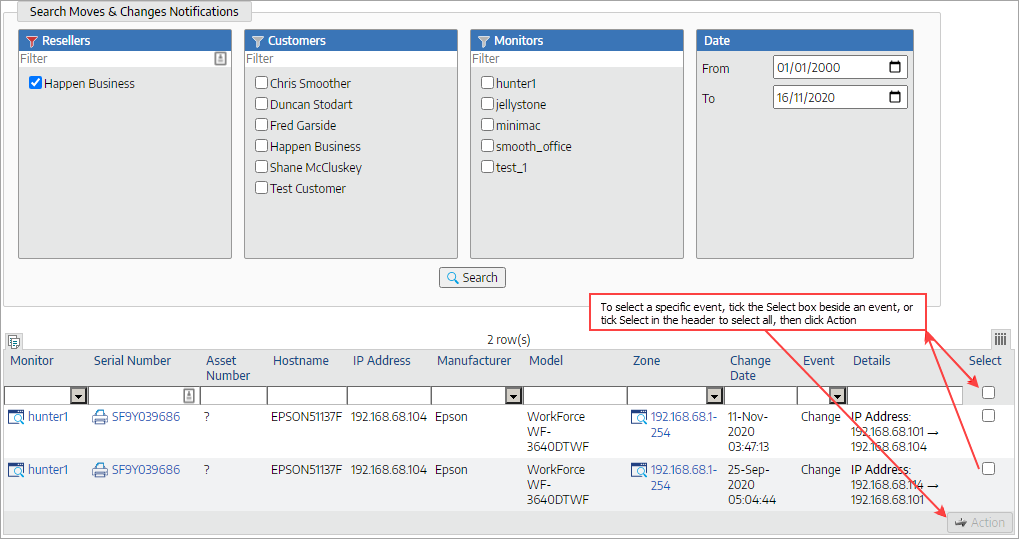Click the Monitors Filter text field
Image resolution: width=1019 pixels, height=539 pixels.
[577, 59]
